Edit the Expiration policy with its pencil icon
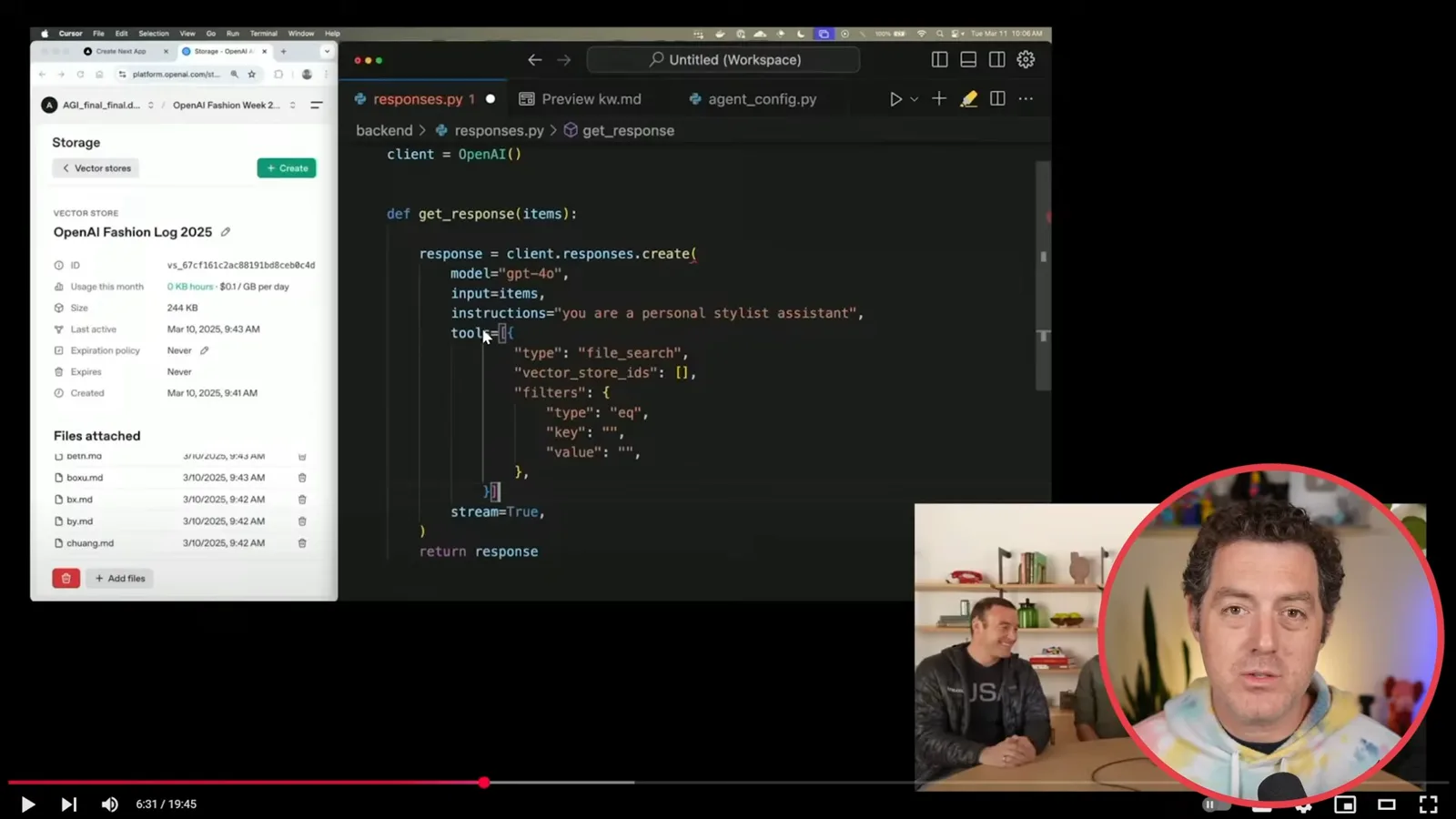 pyautogui.click(x=204, y=350)
